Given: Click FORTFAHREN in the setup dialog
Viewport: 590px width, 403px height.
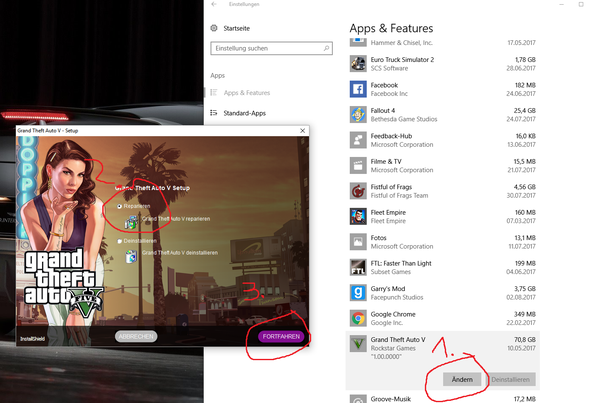Looking at the screenshot, I should point(281,336).
